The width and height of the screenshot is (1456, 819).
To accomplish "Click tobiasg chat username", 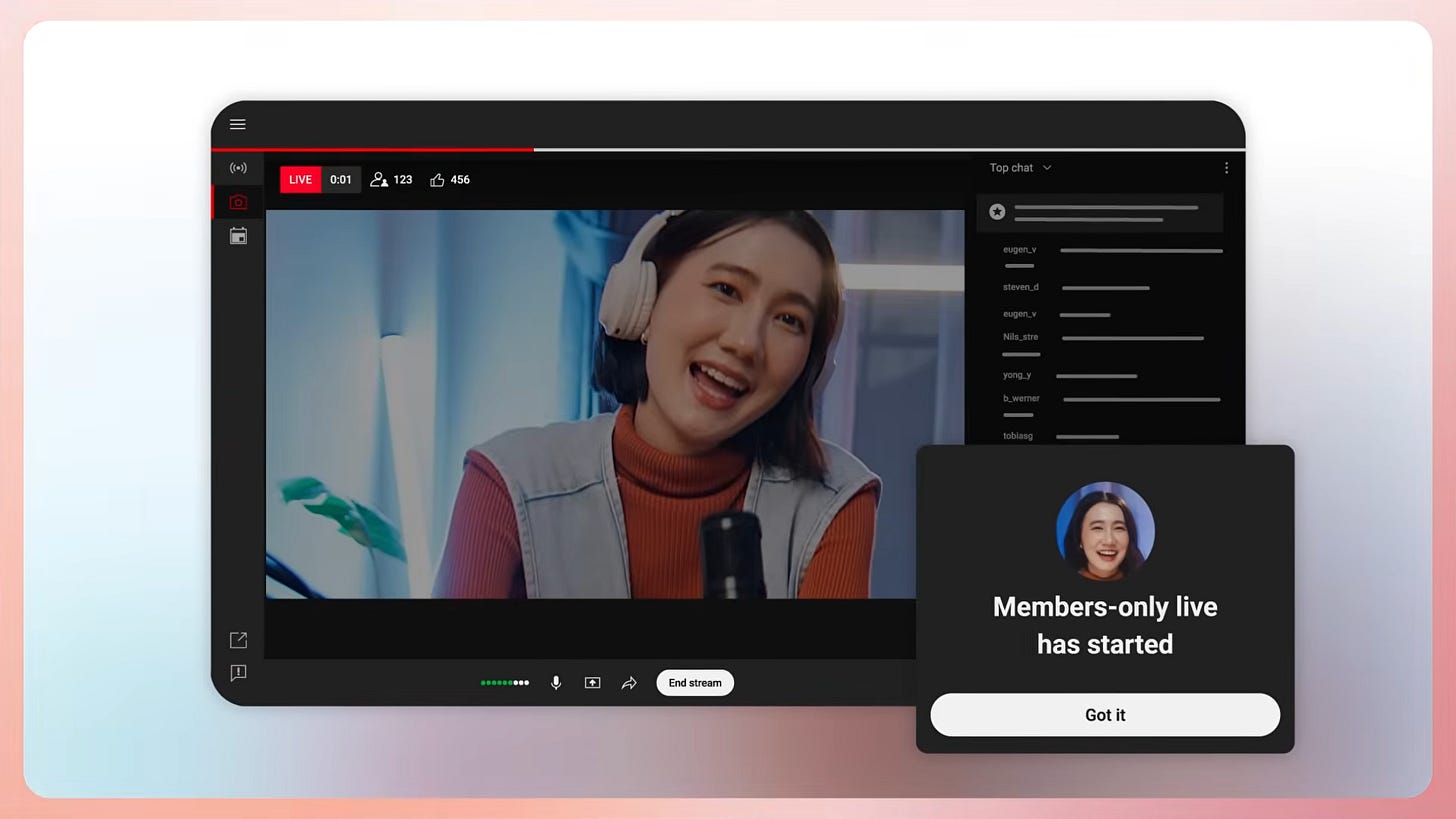I will pos(1018,436).
